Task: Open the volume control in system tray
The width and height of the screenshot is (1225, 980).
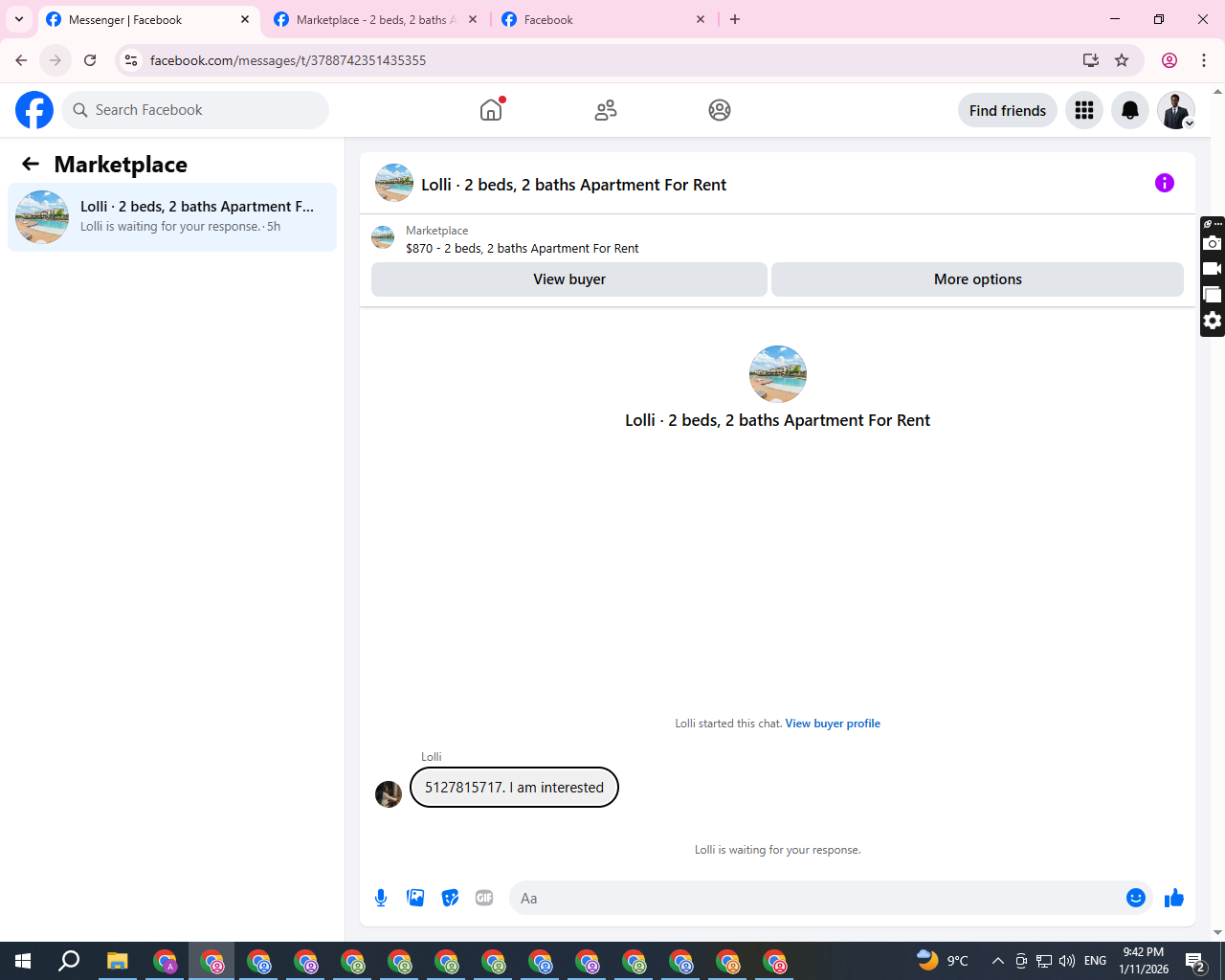Action: click(x=1067, y=961)
